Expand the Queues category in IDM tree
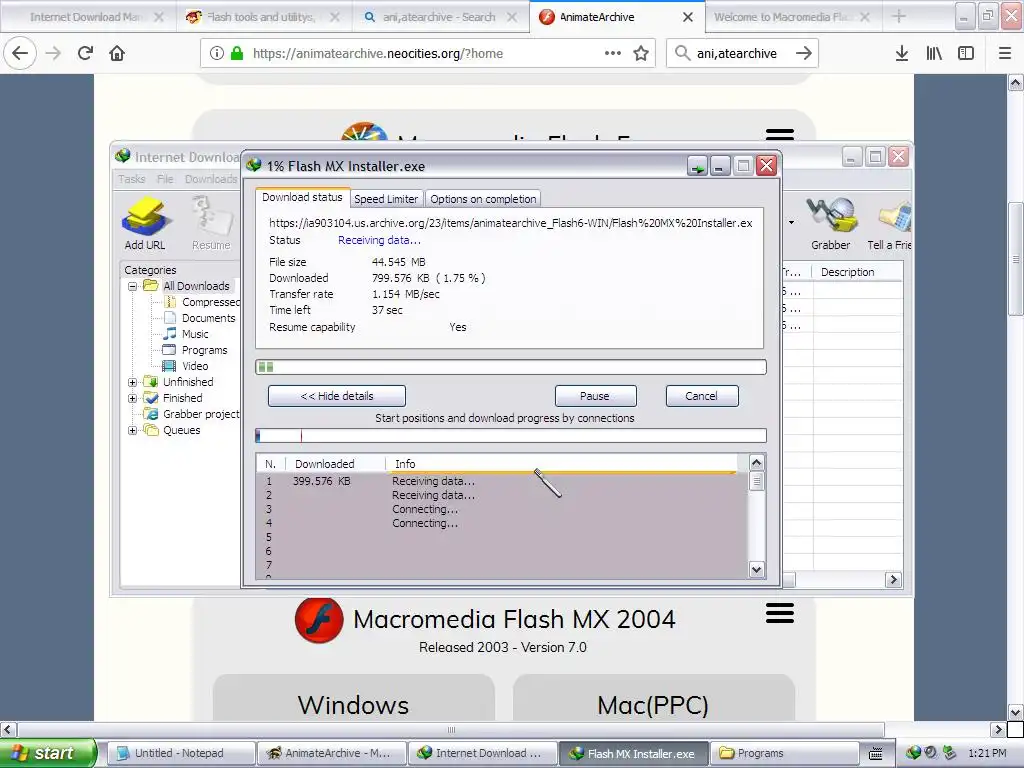The width and height of the screenshot is (1024, 768). point(133,430)
